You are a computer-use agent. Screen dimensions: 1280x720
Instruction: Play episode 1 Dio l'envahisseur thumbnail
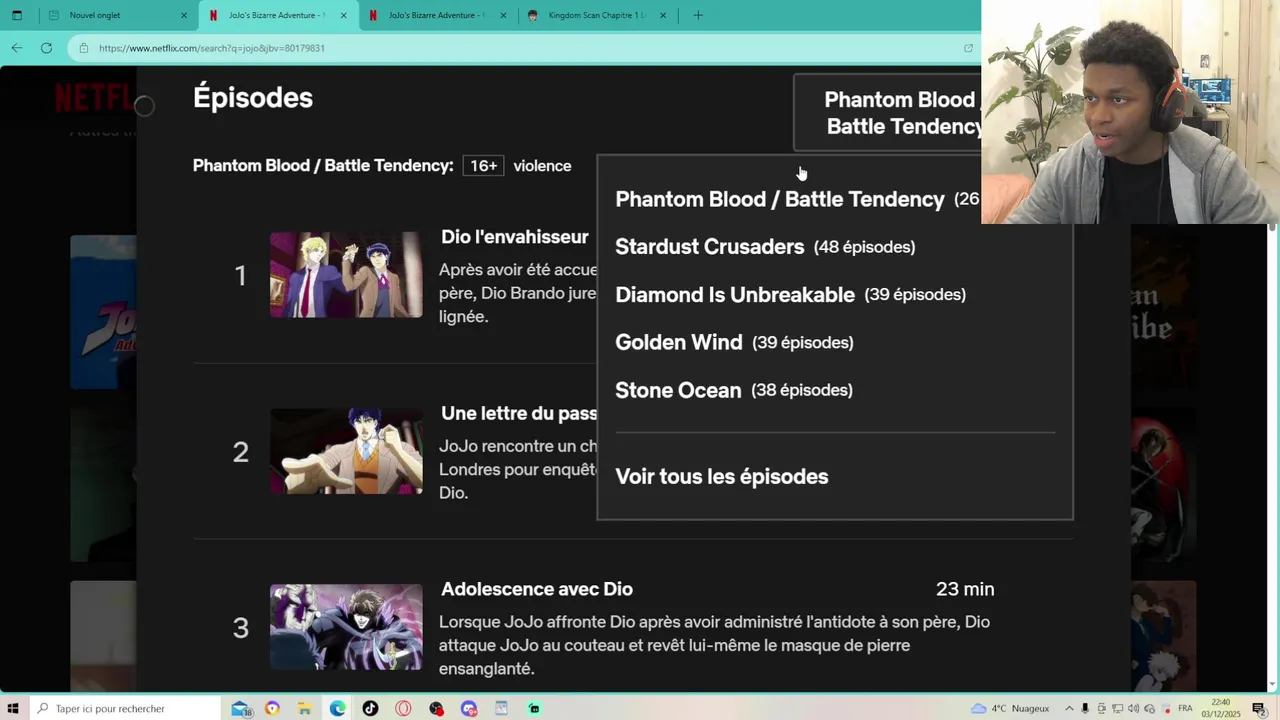[346, 275]
